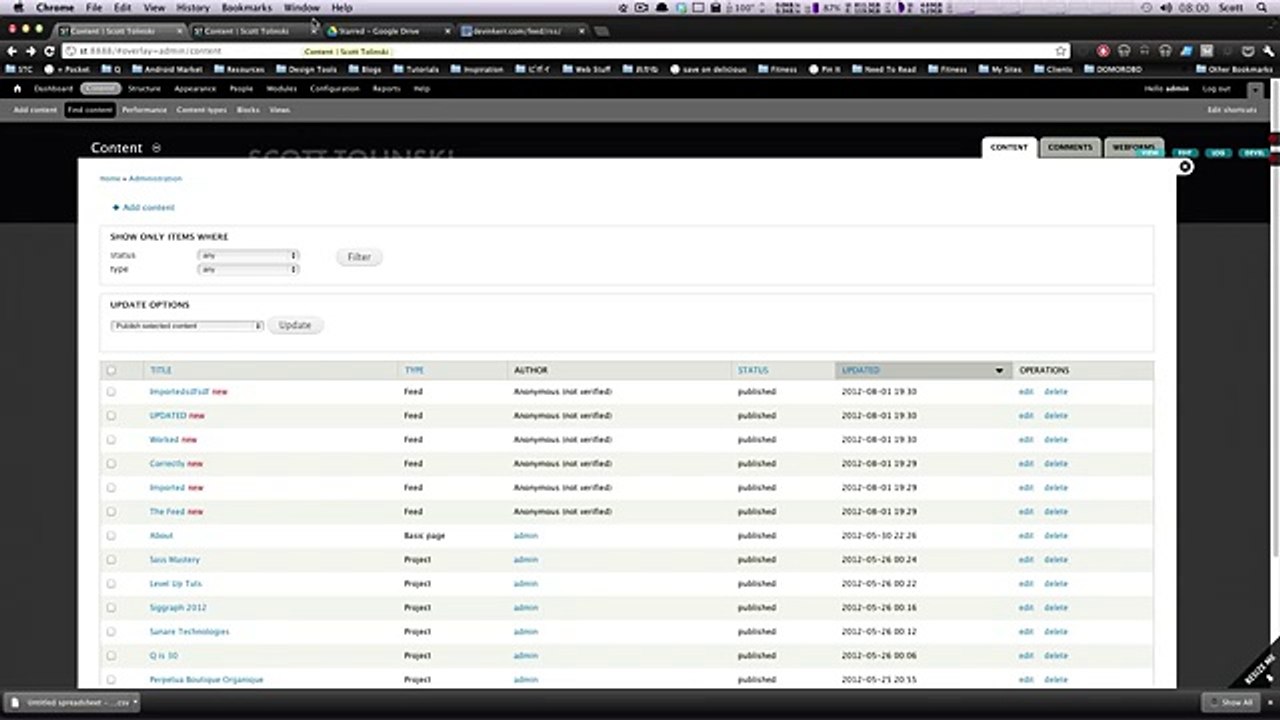Screen dimensions: 1280x720
Task: Open the Tutorials bookmark folder
Action: click(x=416, y=70)
